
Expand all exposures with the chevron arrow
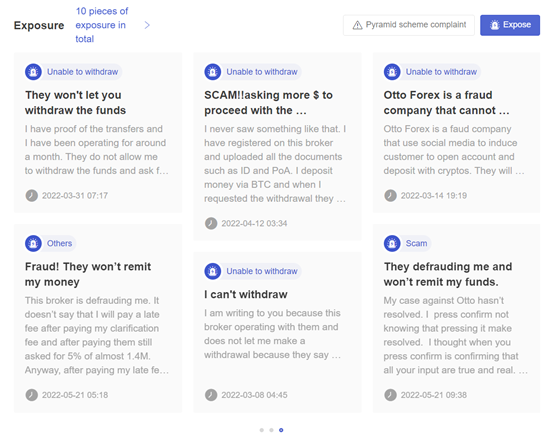(x=147, y=25)
